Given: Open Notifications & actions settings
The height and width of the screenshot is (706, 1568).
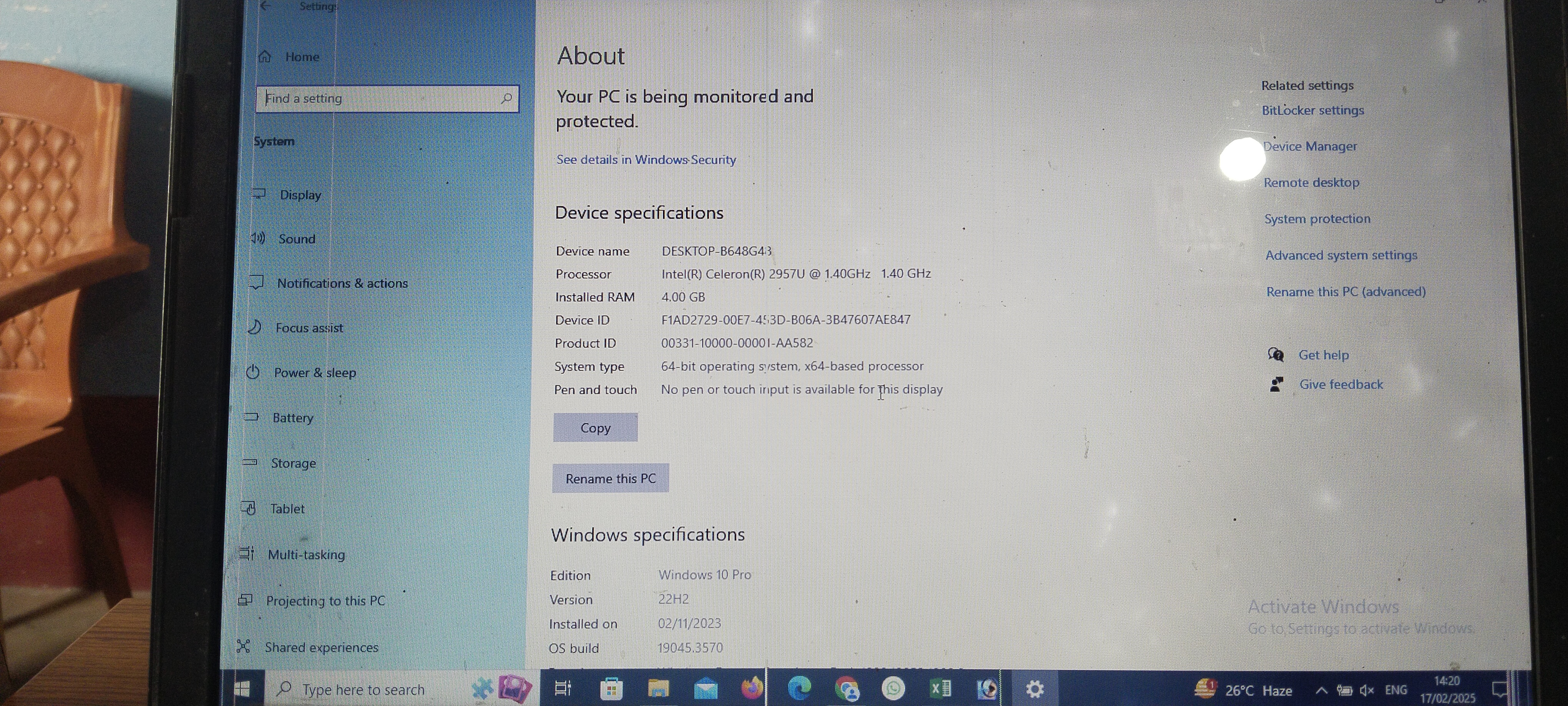Looking at the screenshot, I should tap(329, 283).
